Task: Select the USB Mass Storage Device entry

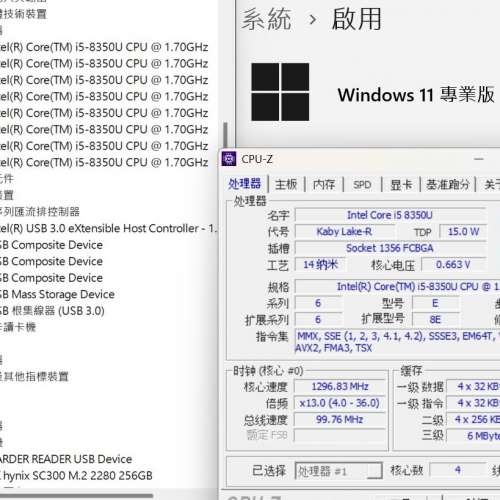Action: 57,294
